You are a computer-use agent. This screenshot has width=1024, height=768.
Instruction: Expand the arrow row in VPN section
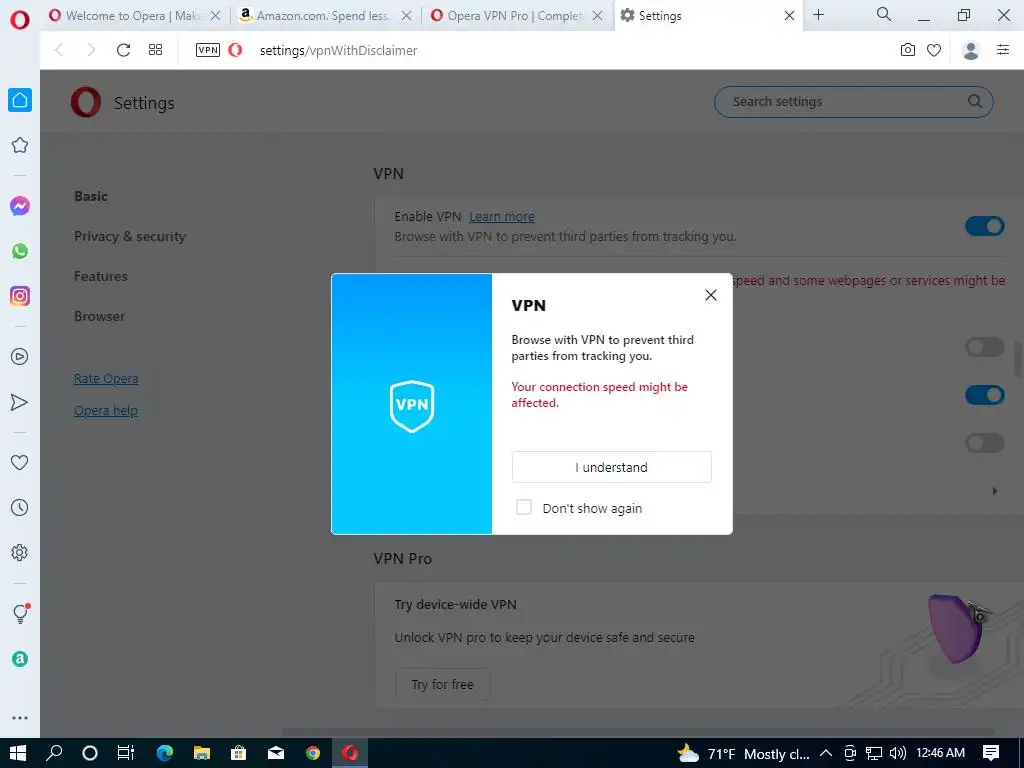(995, 491)
